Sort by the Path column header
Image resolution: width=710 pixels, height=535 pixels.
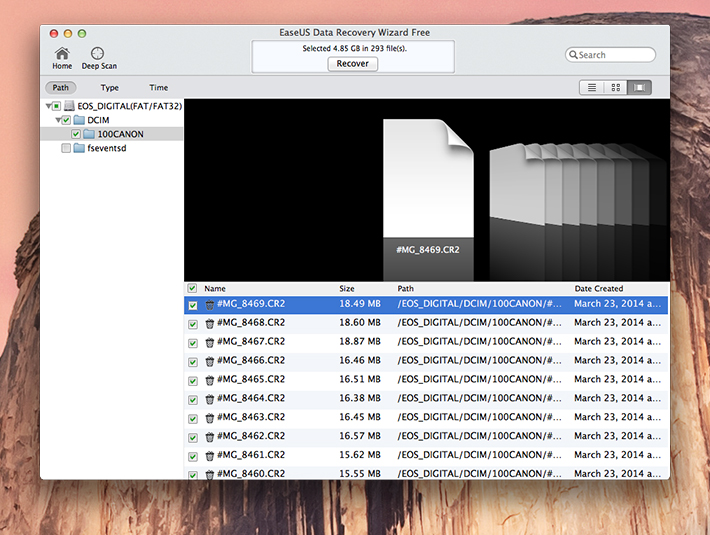406,288
